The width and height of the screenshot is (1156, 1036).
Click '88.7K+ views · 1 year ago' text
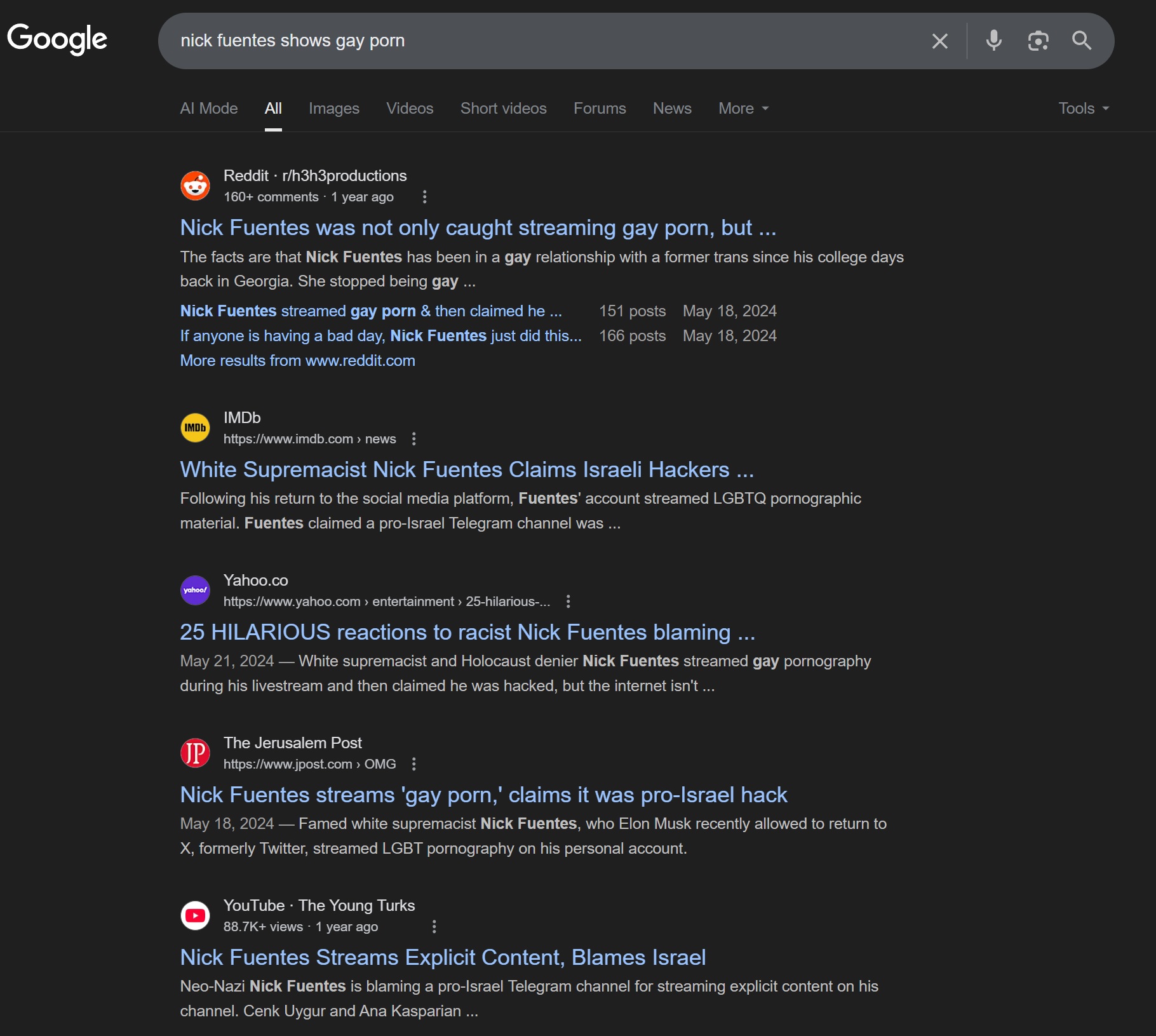300,927
